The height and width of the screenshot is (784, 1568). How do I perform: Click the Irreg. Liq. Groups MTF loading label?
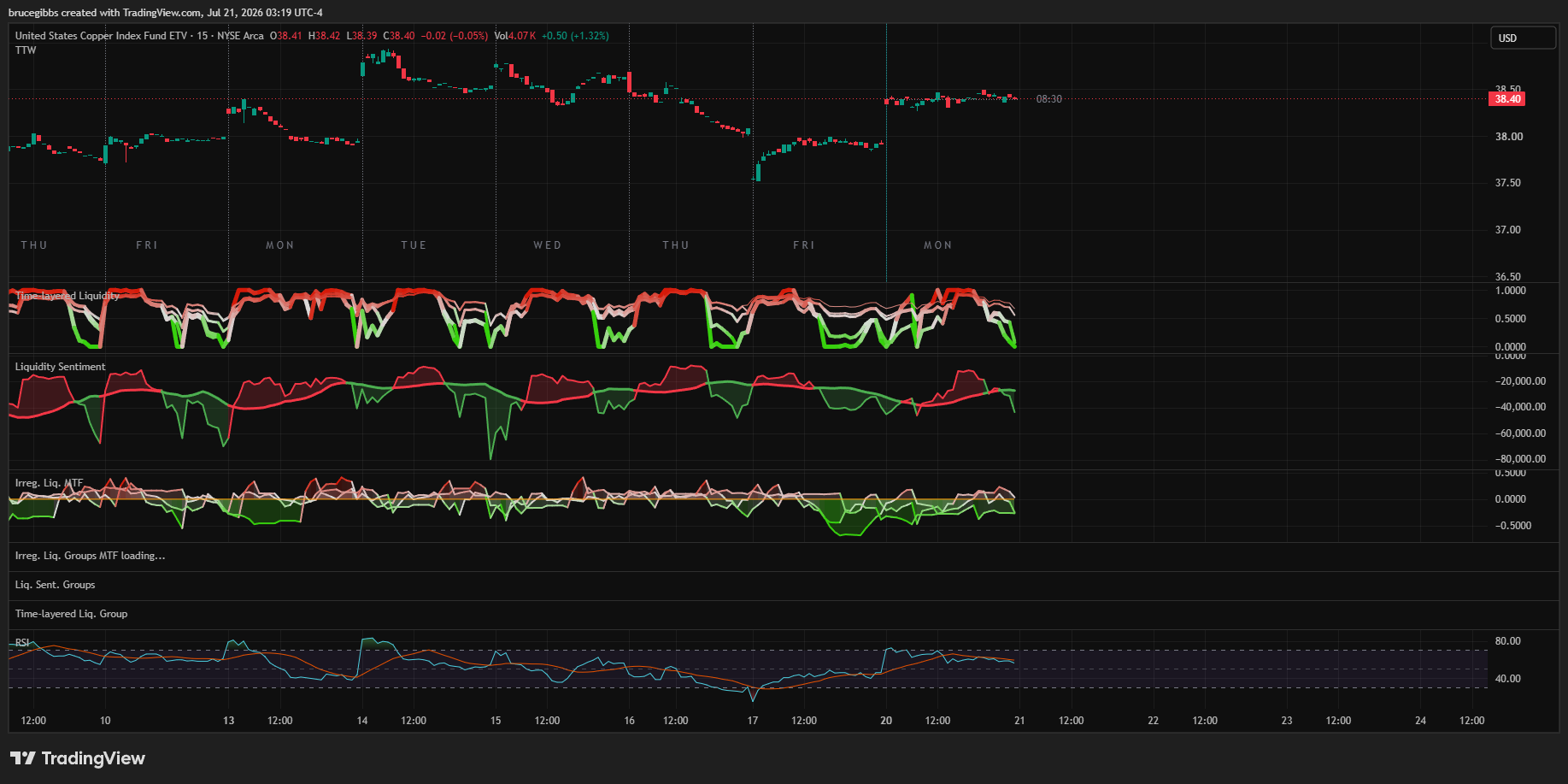coord(91,556)
